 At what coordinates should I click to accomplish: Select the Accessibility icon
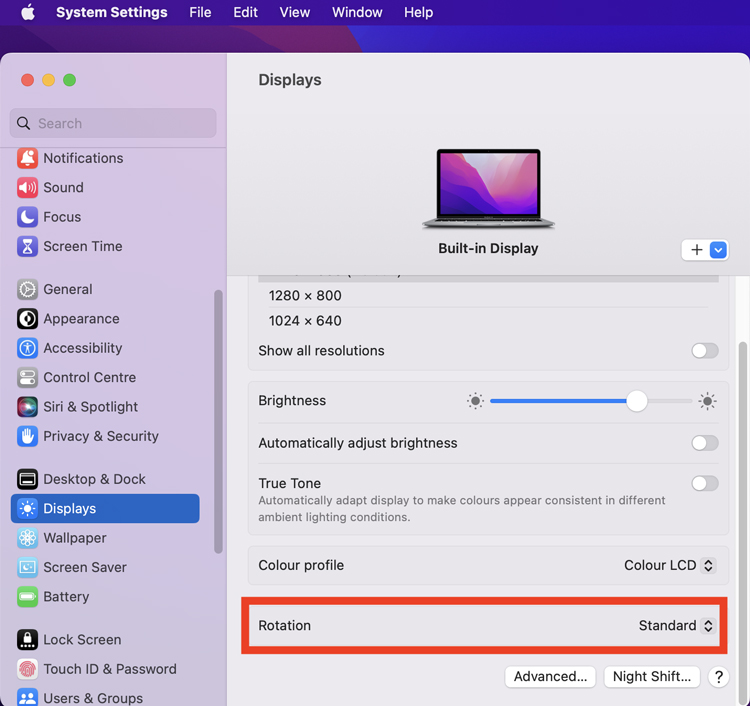click(27, 348)
